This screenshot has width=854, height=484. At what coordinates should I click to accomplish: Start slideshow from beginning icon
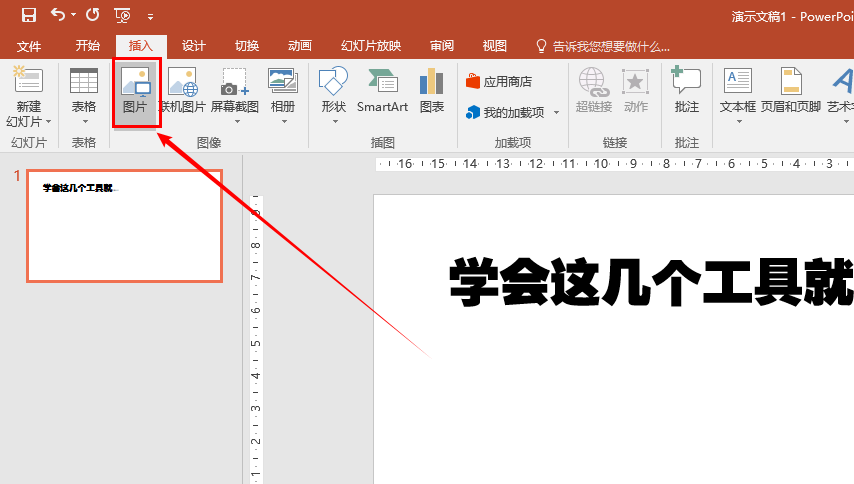[x=123, y=15]
